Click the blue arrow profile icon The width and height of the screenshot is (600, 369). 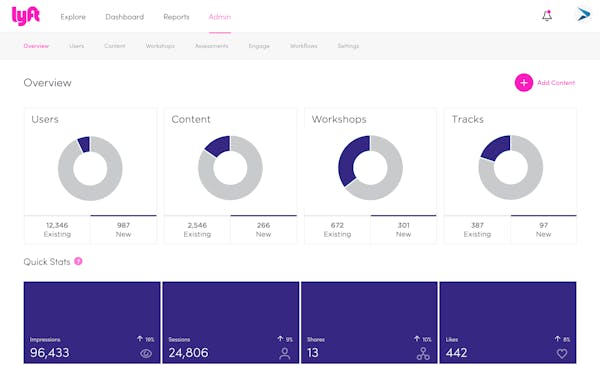(x=584, y=15)
